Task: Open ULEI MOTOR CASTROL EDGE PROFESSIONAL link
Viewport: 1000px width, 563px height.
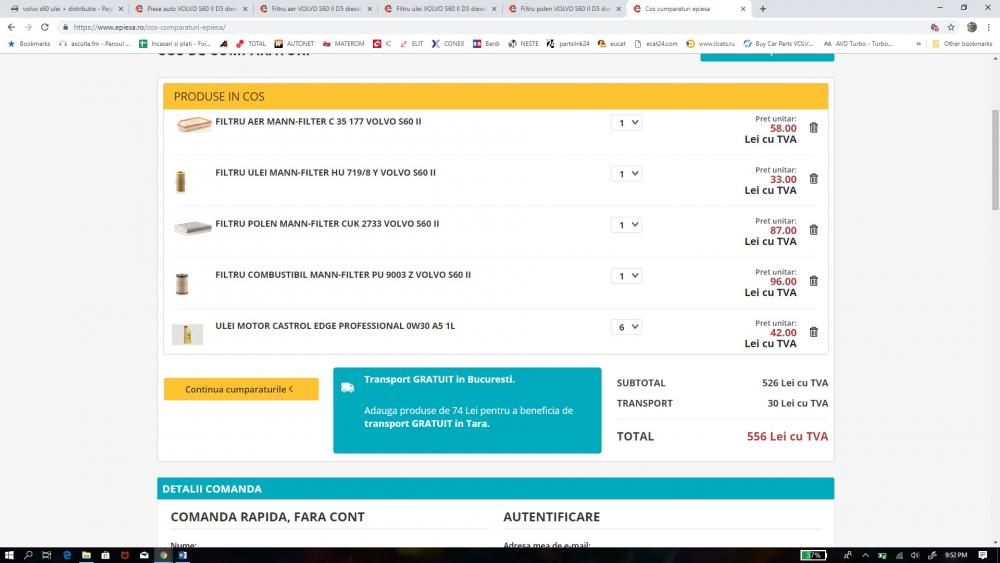Action: [x=335, y=325]
